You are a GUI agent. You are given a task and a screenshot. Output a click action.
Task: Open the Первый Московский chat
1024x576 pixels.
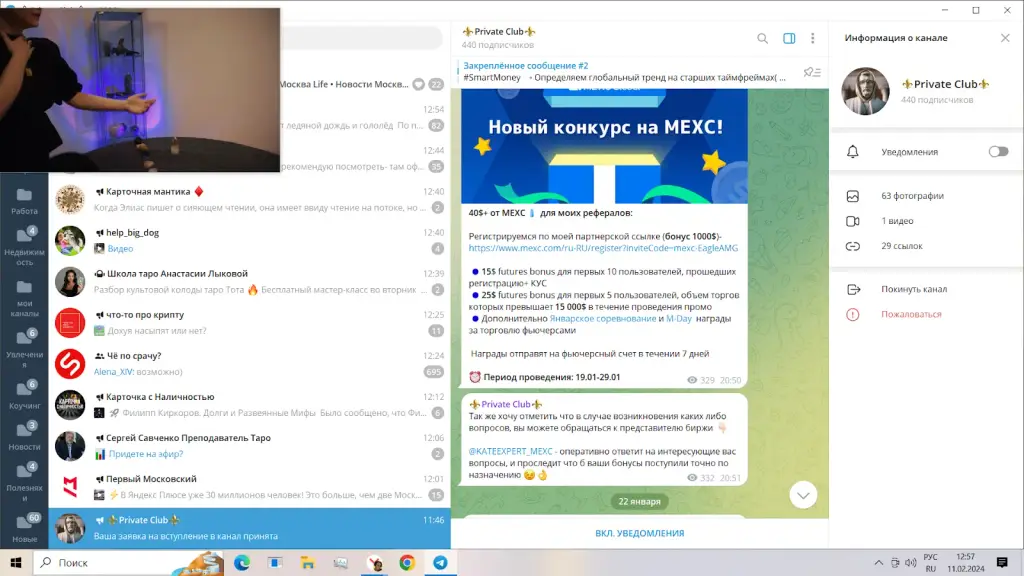pyautogui.click(x=249, y=487)
